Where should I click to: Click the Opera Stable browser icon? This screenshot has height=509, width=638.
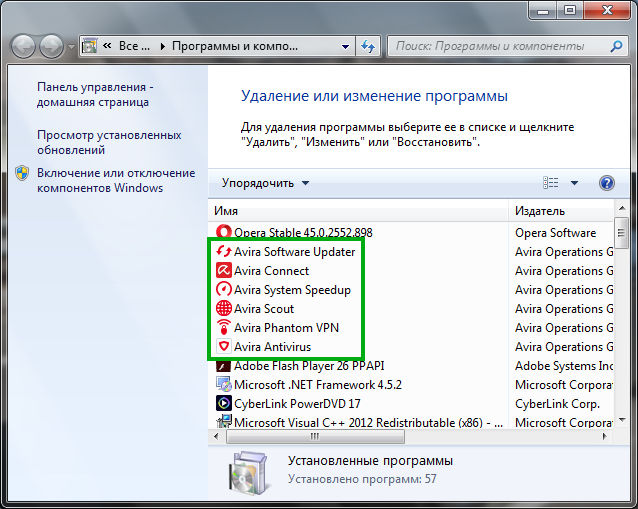click(x=223, y=232)
